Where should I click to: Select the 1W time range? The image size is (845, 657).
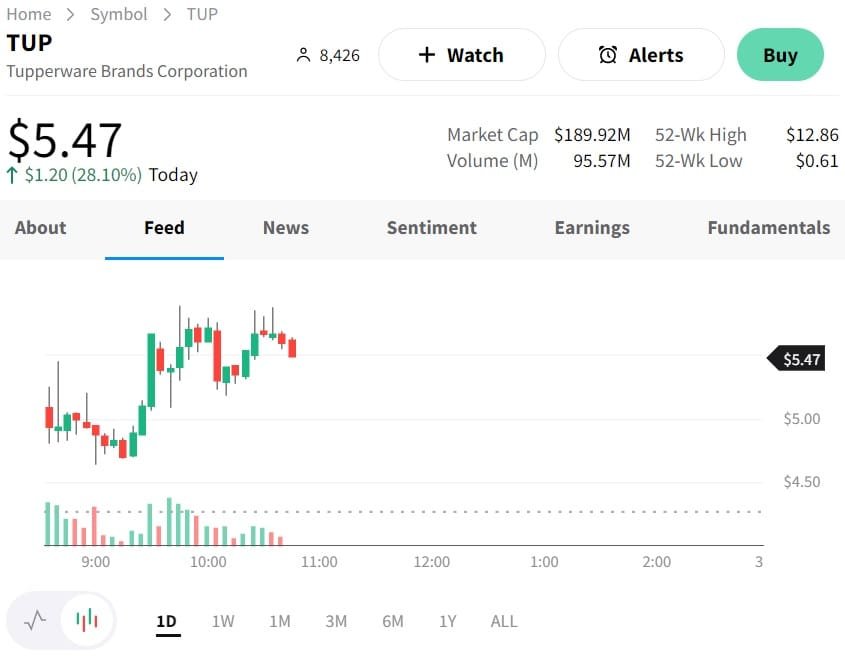pos(223,621)
